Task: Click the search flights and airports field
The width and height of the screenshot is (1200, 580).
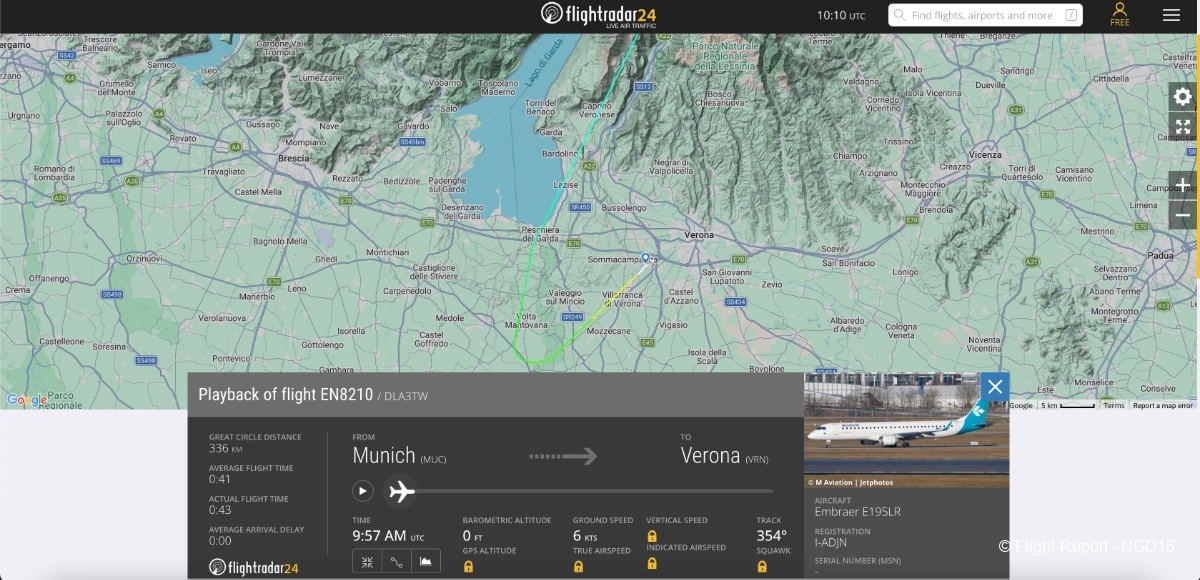Action: [985, 15]
